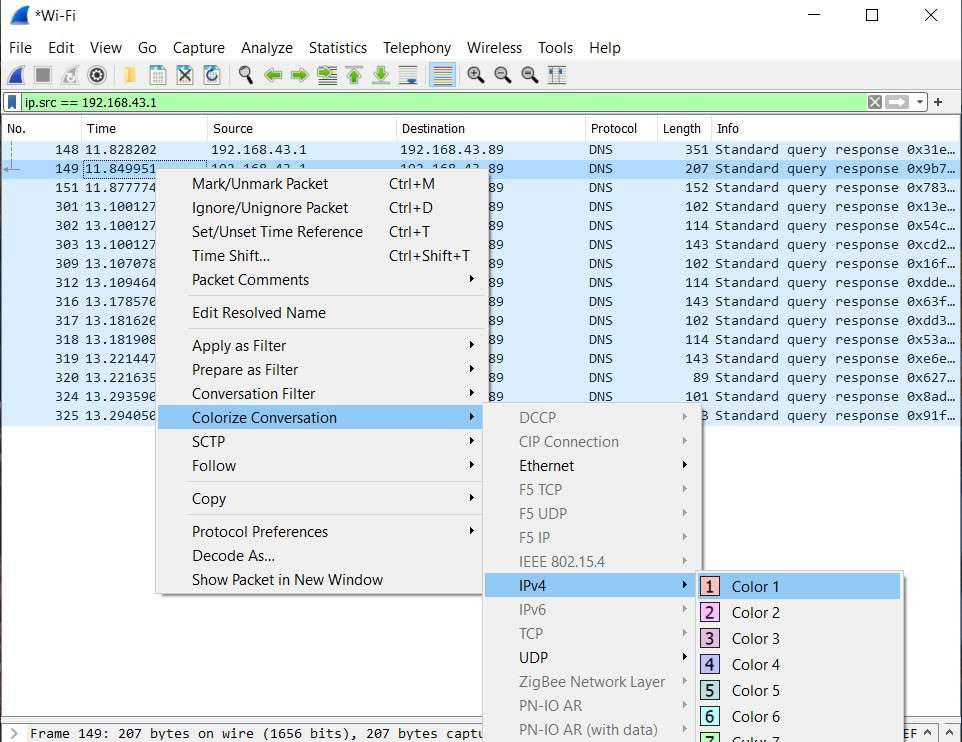Select Show Packet in New Window

(x=287, y=580)
